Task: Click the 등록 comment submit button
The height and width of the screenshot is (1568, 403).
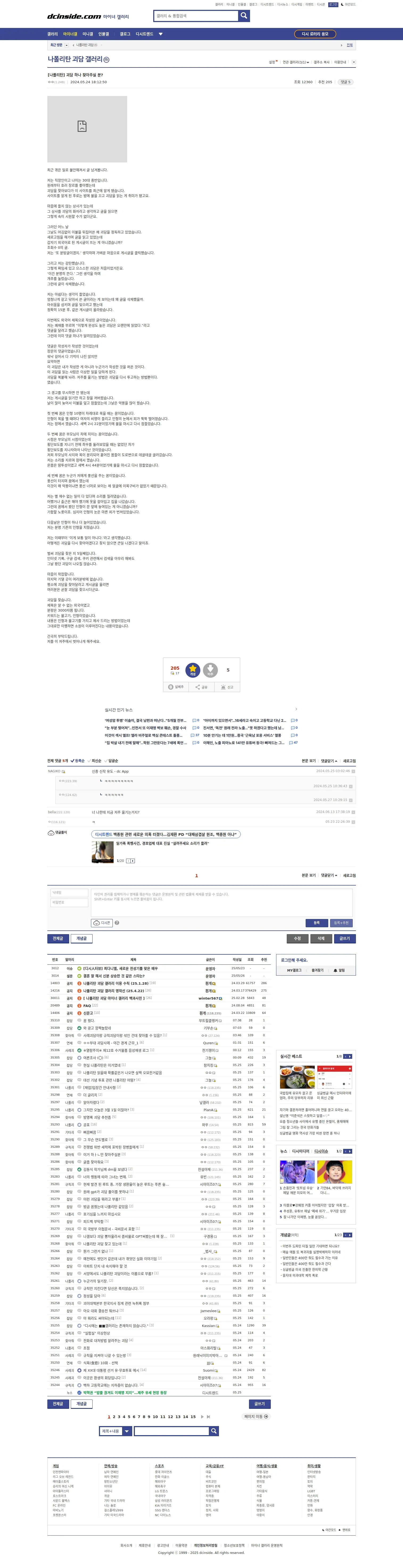Action: [x=317, y=923]
